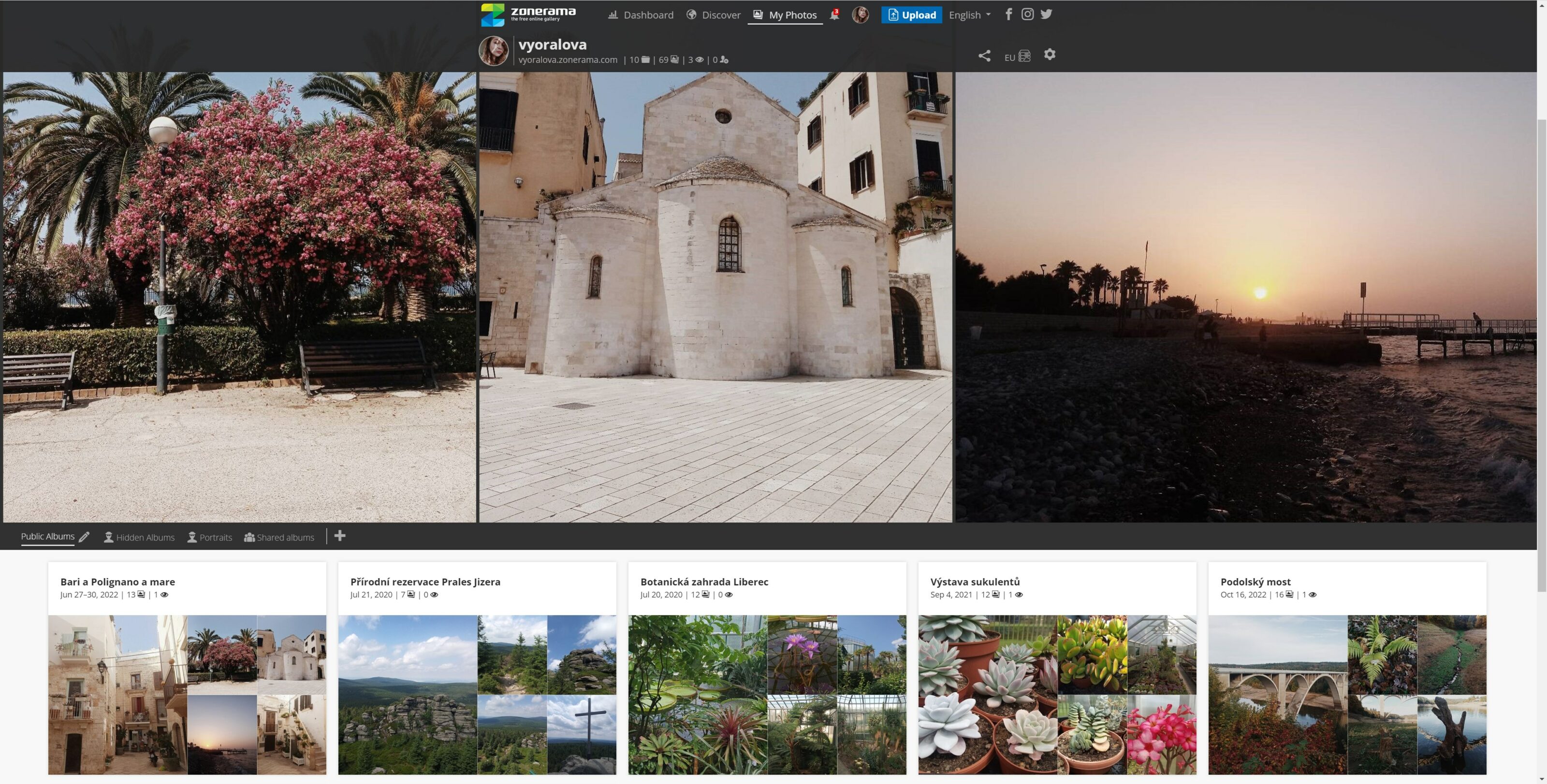Share vyoralova's profile with the share icon

point(985,55)
